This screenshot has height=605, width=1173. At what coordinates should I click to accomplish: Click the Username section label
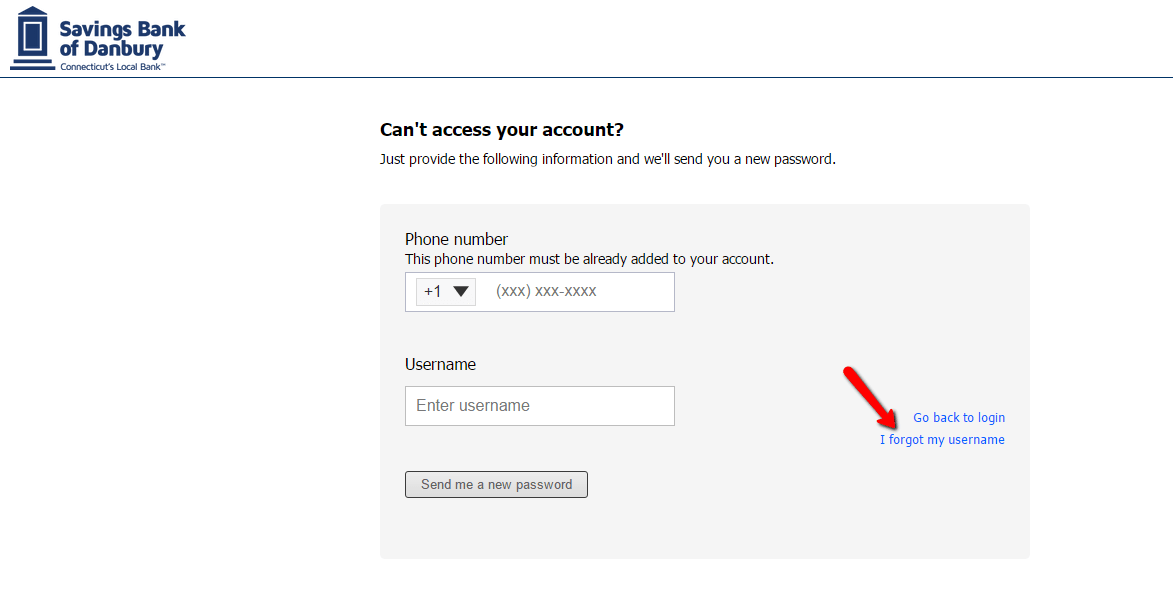click(440, 364)
